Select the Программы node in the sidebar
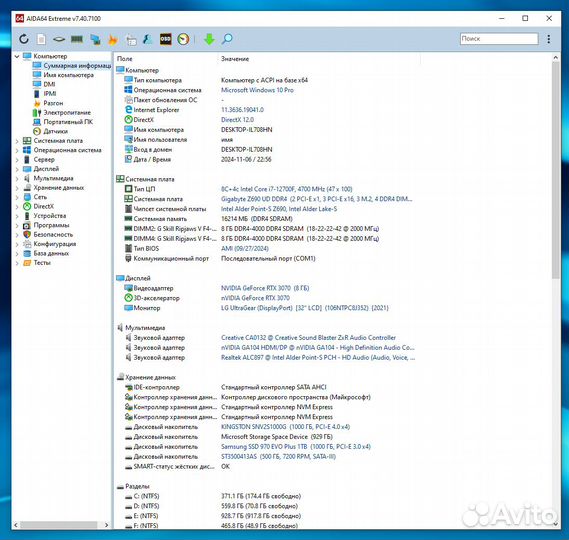This screenshot has height=540, width=569. click(x=51, y=225)
